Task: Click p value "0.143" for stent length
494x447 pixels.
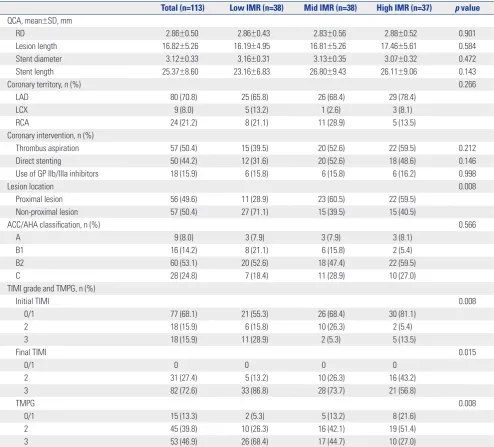Action: pos(467,72)
